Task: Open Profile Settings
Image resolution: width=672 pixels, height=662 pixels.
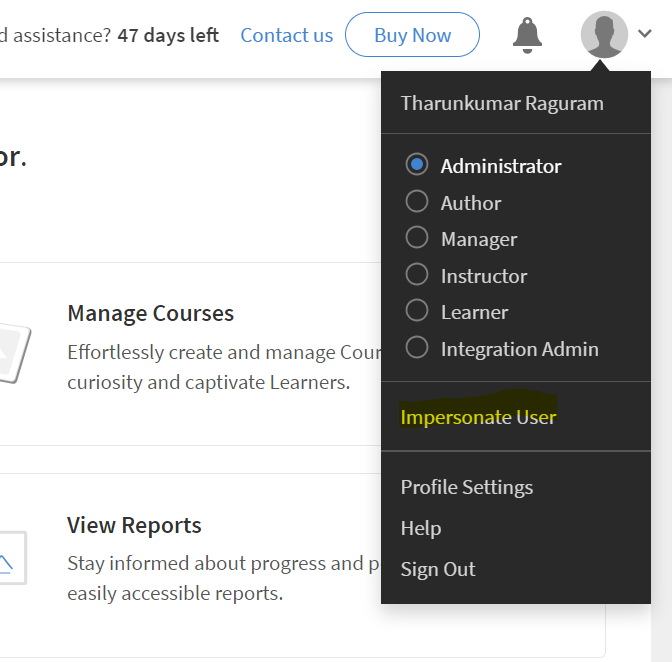Action: 466,487
